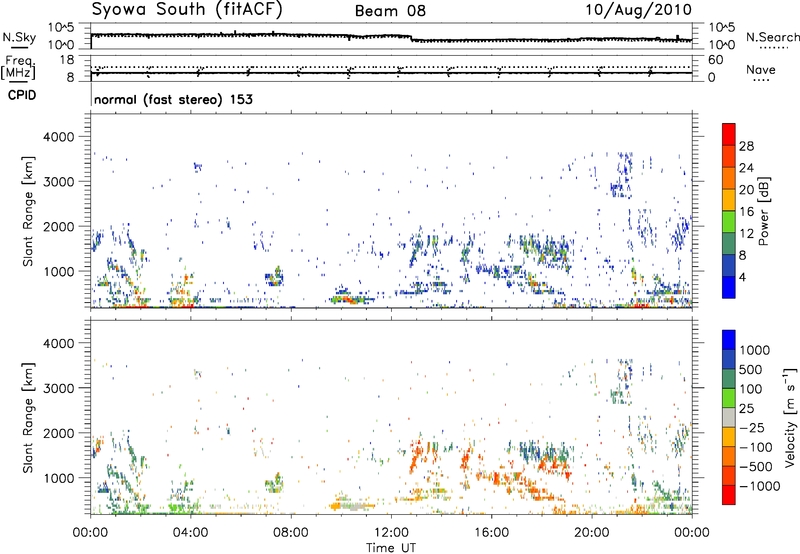Screen dimensions: 800x554
Task: Click the left '10^5' noise axis label
Action: pyautogui.click(x=62, y=28)
